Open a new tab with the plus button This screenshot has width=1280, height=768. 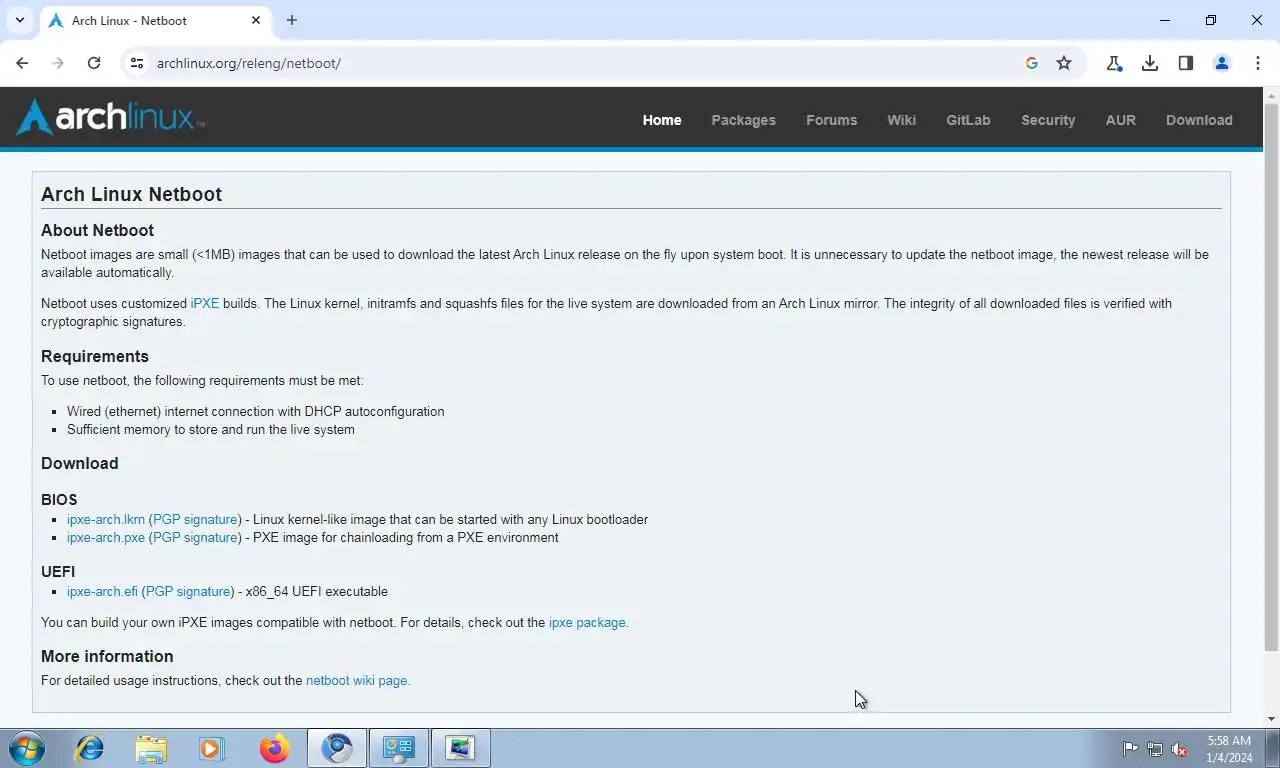pyautogui.click(x=292, y=20)
